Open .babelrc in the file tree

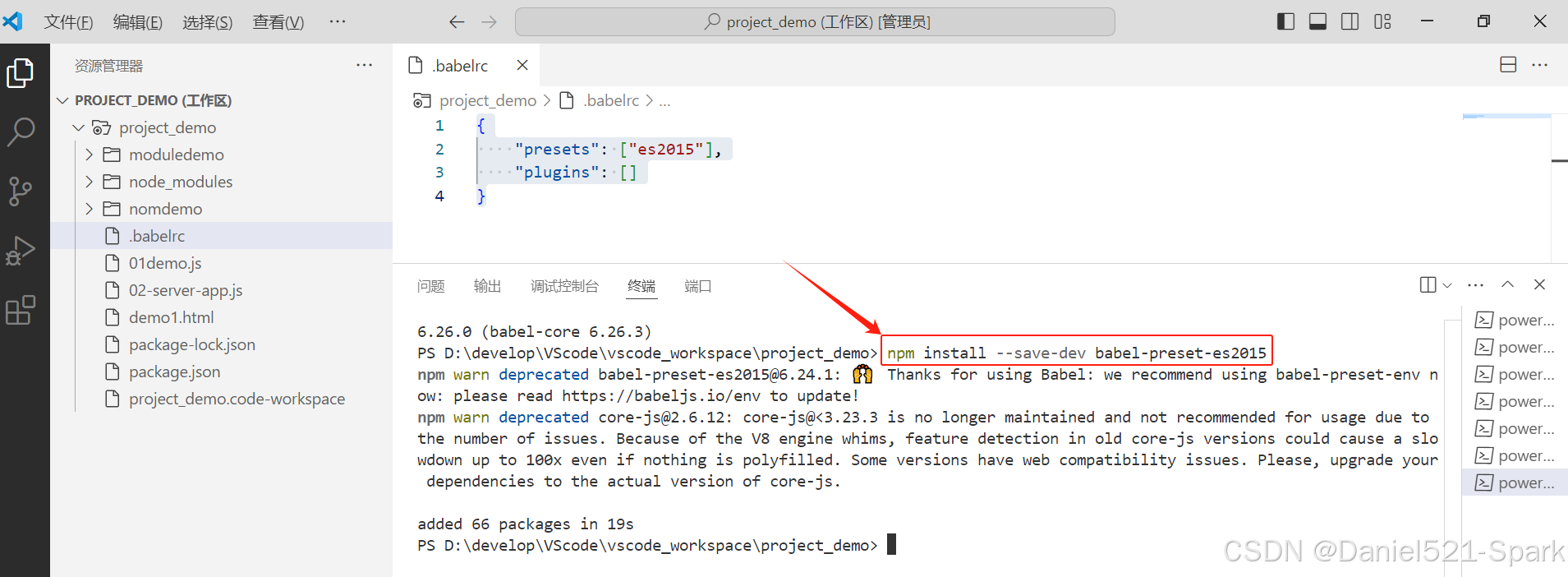click(x=222, y=236)
